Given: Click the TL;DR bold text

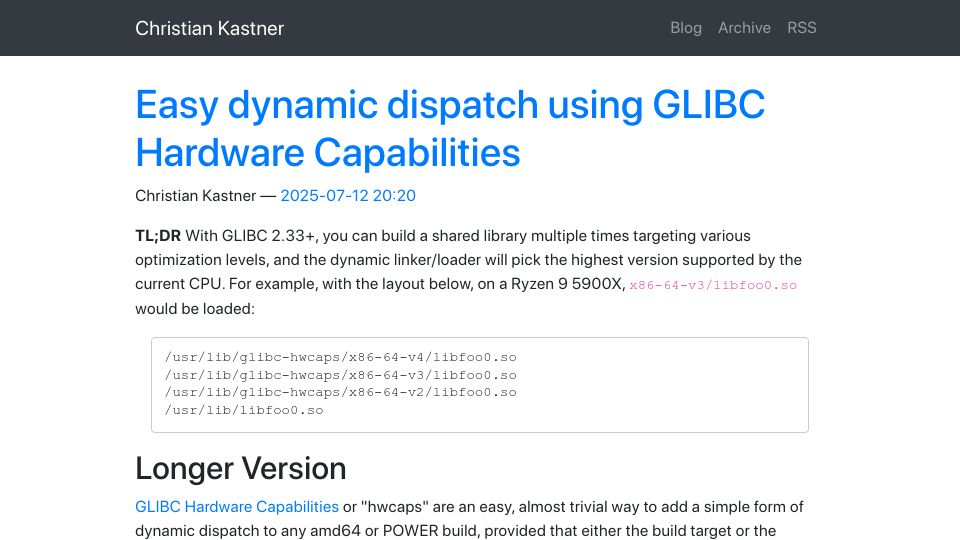Looking at the screenshot, I should click(x=158, y=236).
